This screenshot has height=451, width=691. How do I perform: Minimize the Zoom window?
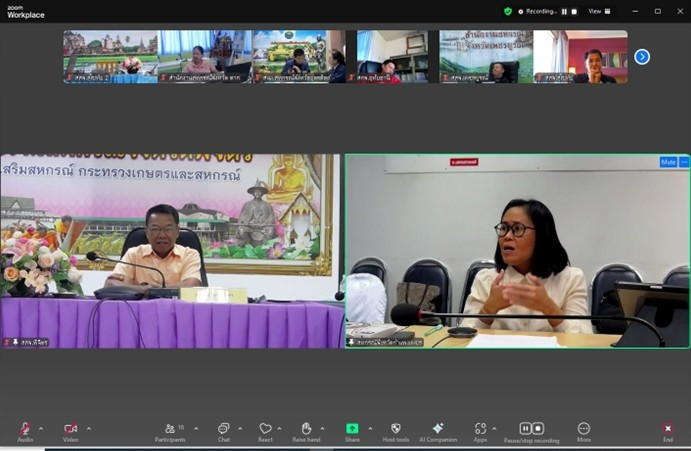click(x=635, y=11)
